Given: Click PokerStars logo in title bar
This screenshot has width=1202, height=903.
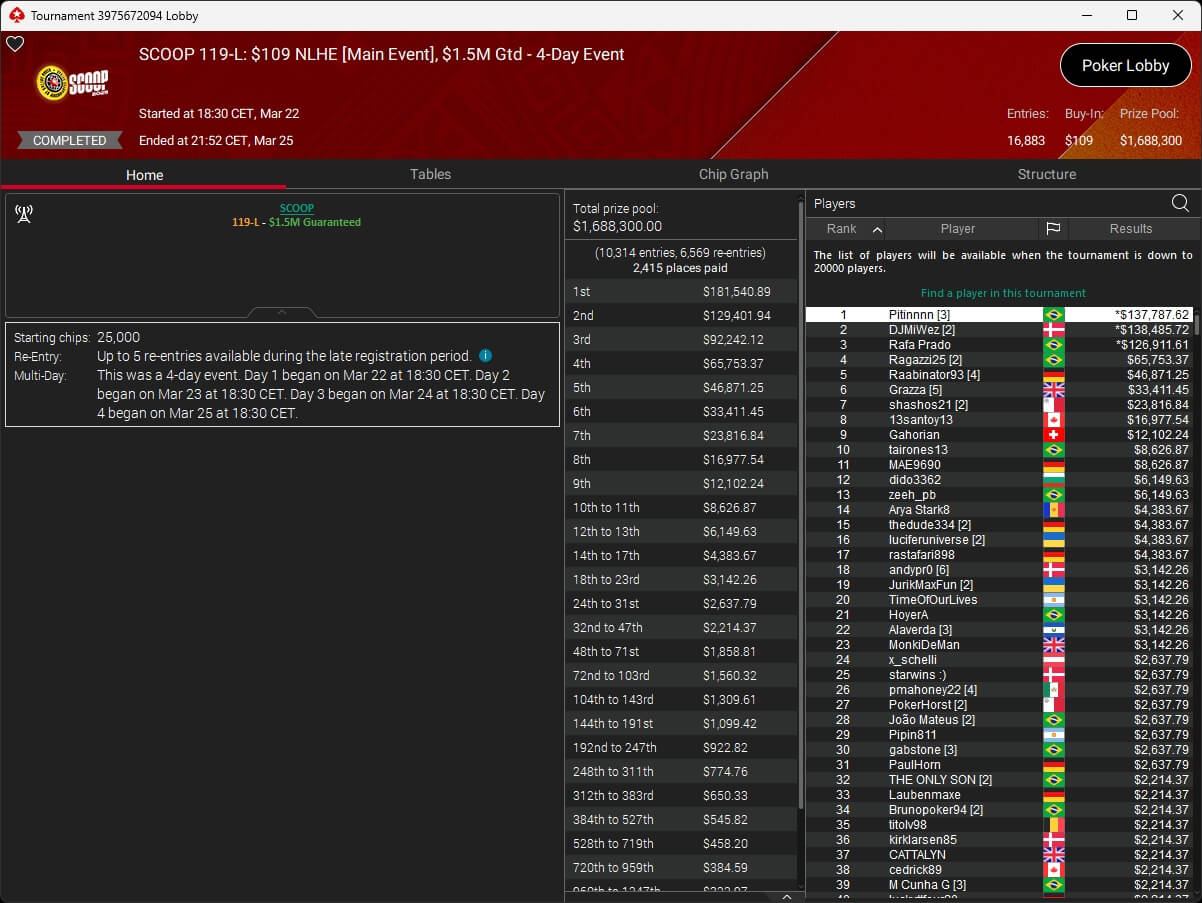Looking at the screenshot, I should coord(16,15).
